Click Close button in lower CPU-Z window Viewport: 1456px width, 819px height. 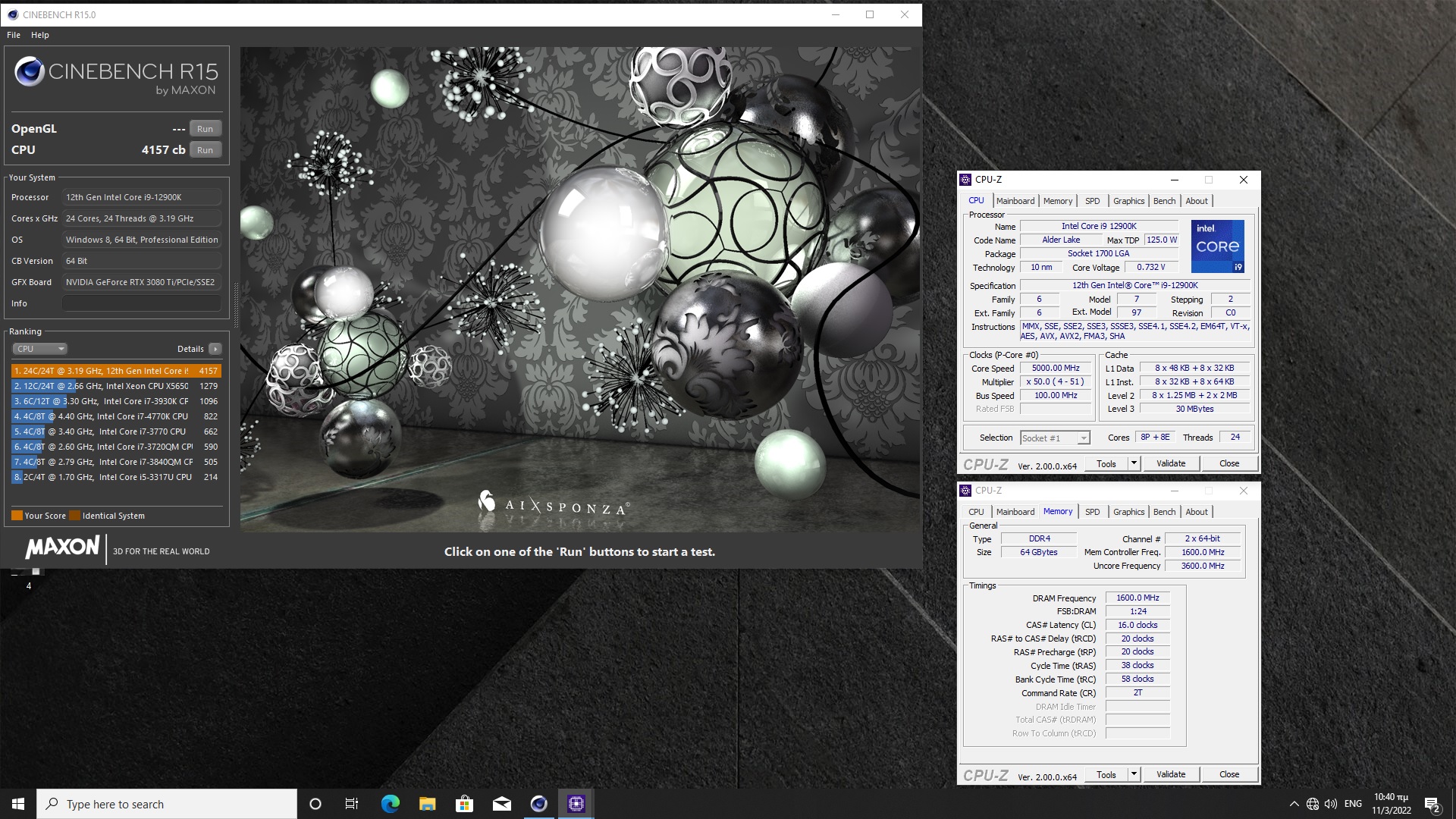point(1229,774)
